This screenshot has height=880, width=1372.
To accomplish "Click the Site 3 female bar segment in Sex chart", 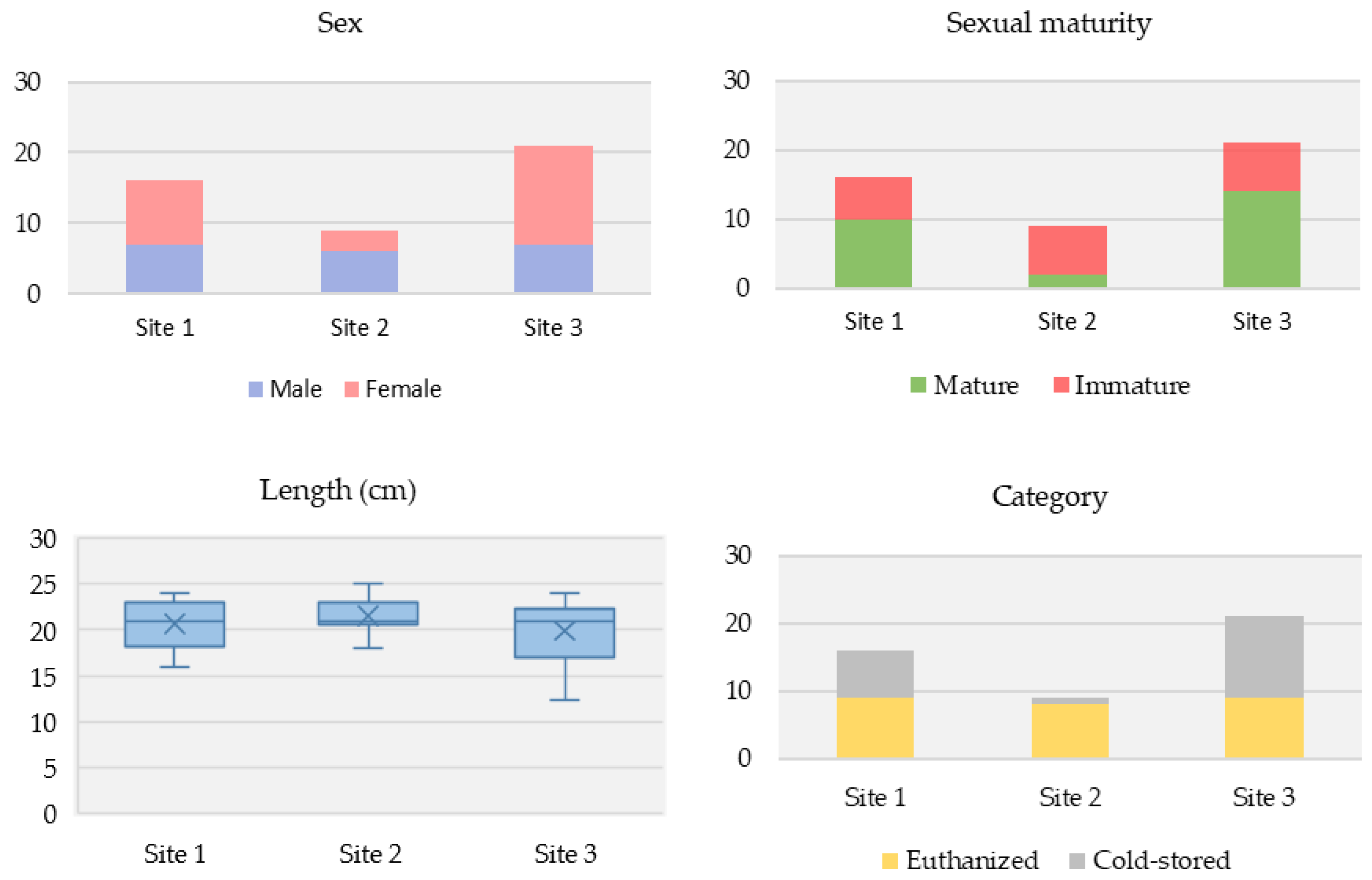I will pyautogui.click(x=553, y=195).
